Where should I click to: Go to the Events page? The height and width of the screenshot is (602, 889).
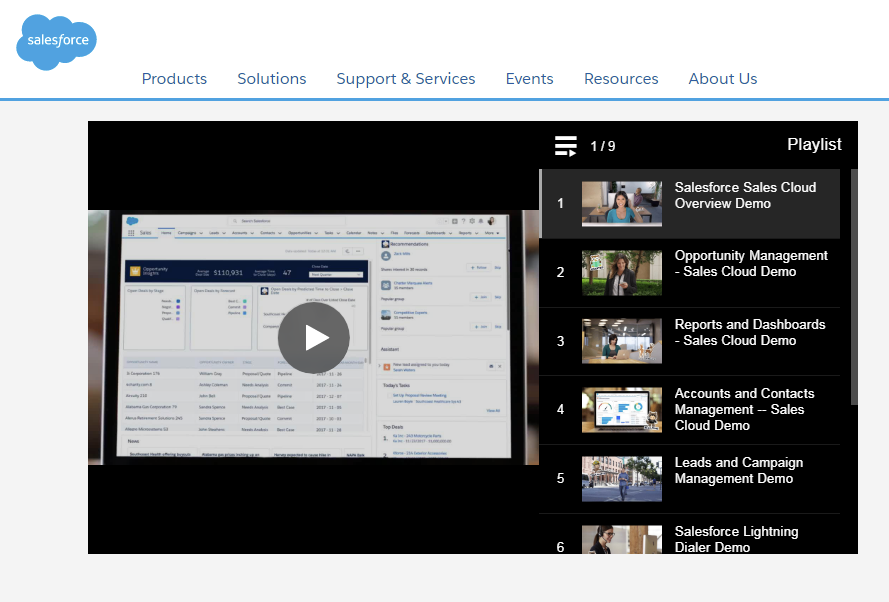(529, 79)
